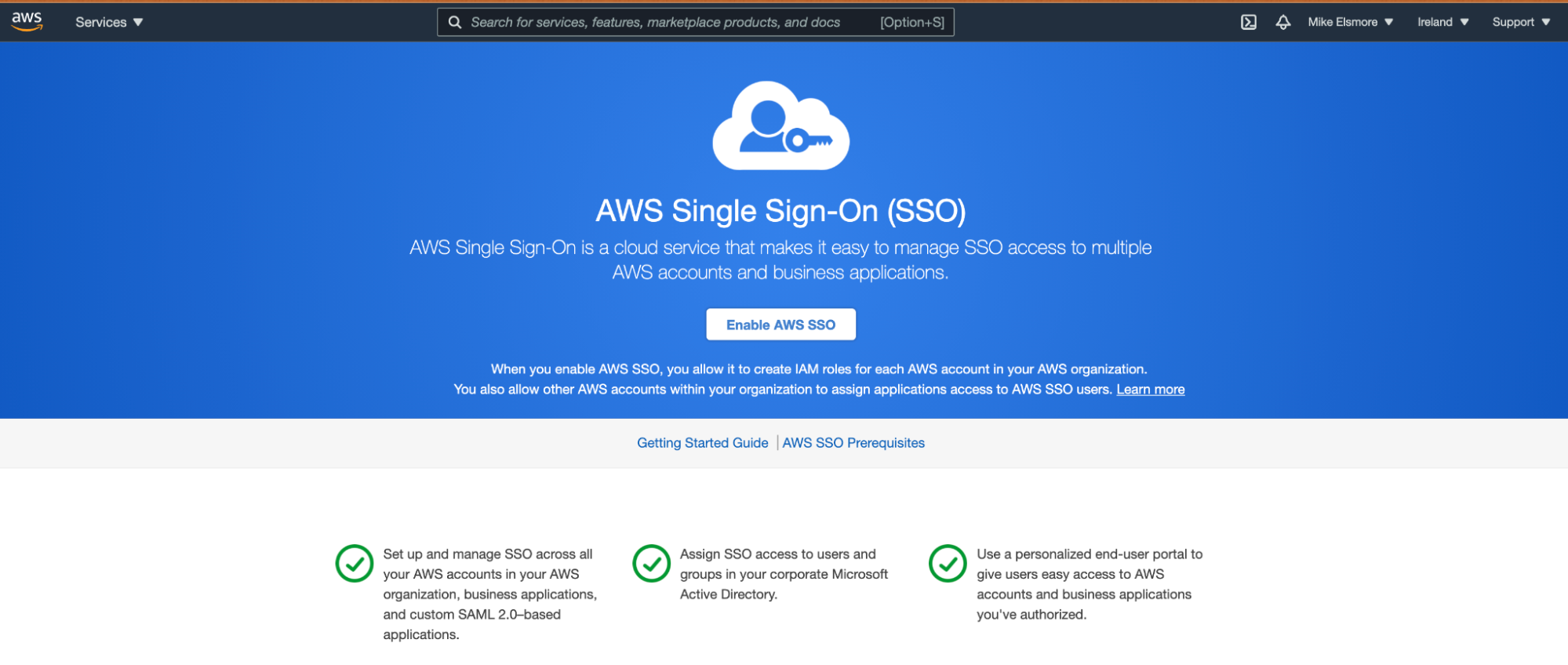Click the notifications bell icon
This screenshot has height=665, width=1568.
coord(1283,22)
